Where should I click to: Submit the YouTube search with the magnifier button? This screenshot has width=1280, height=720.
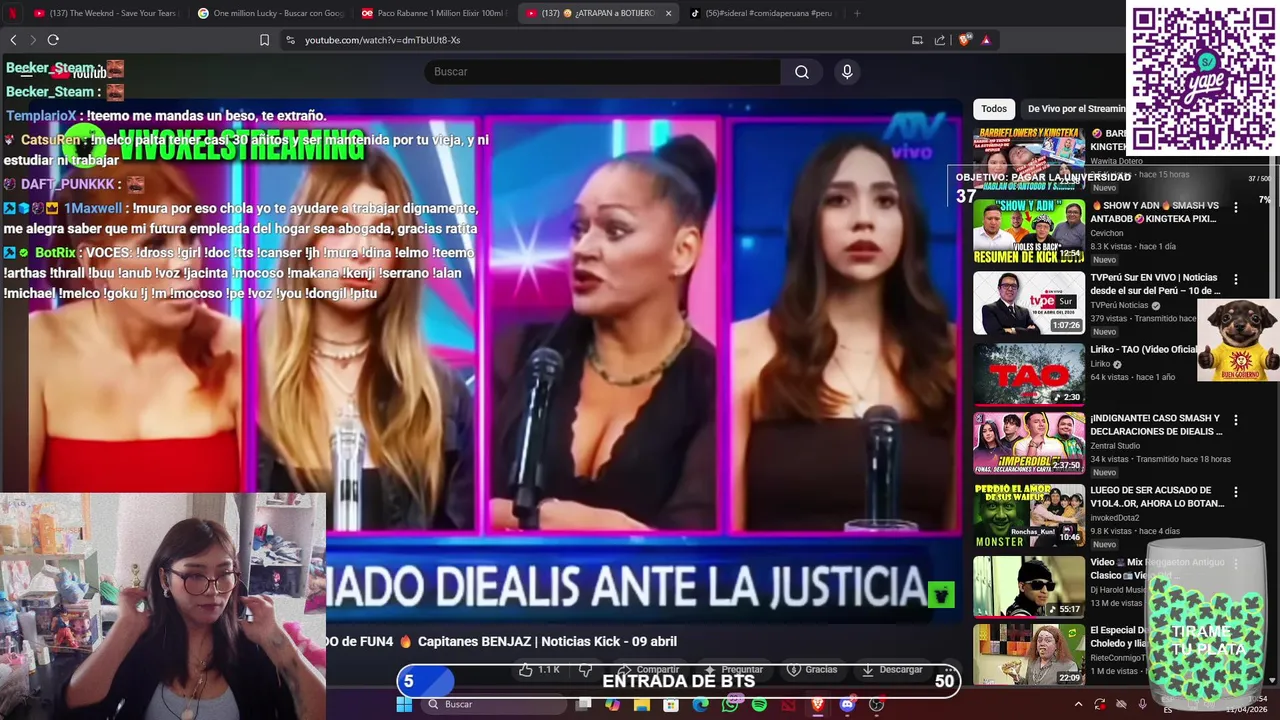(802, 72)
